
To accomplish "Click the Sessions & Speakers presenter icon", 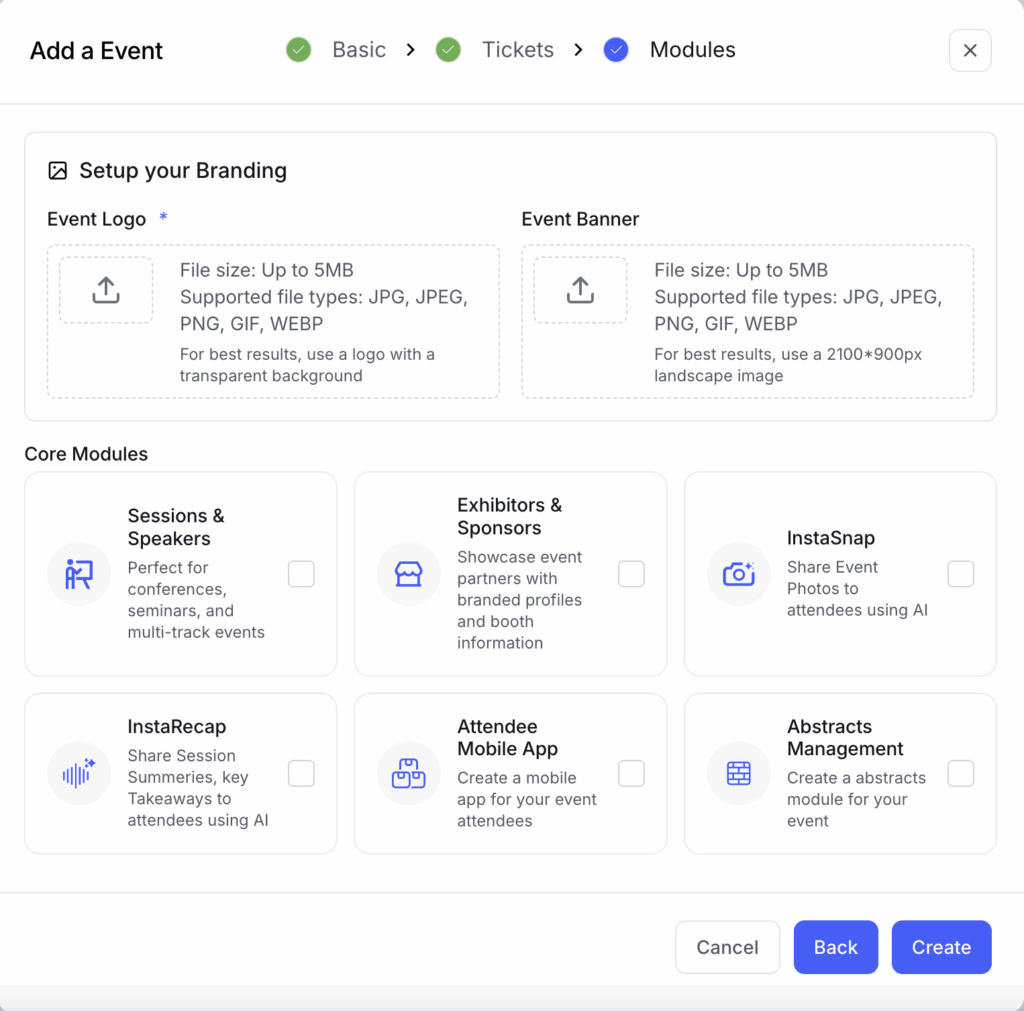I will pyautogui.click(x=79, y=574).
